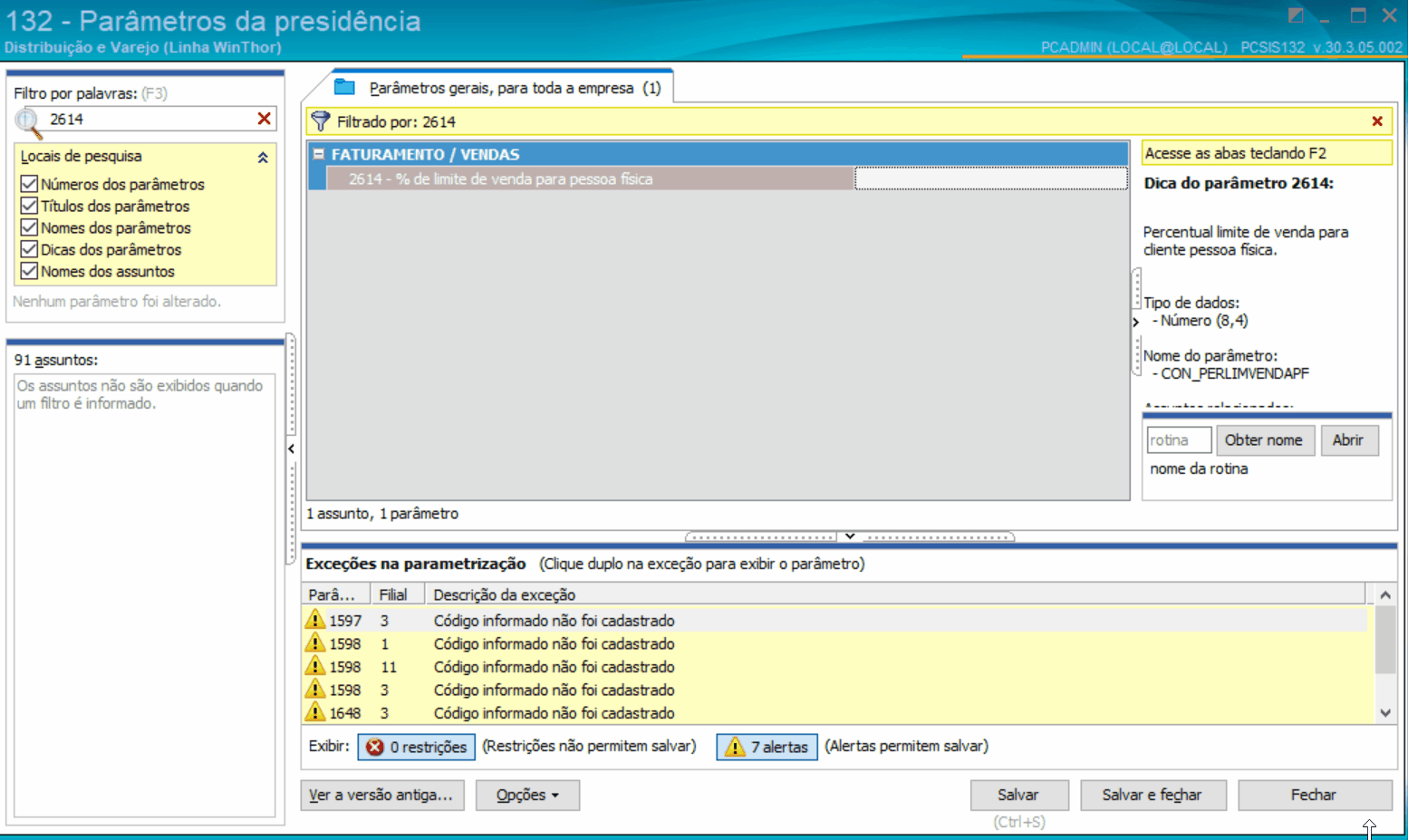Viewport: 1408px width, 840px height.
Task: Toggle Números dos parâmetros checkbox
Action: click(29, 184)
